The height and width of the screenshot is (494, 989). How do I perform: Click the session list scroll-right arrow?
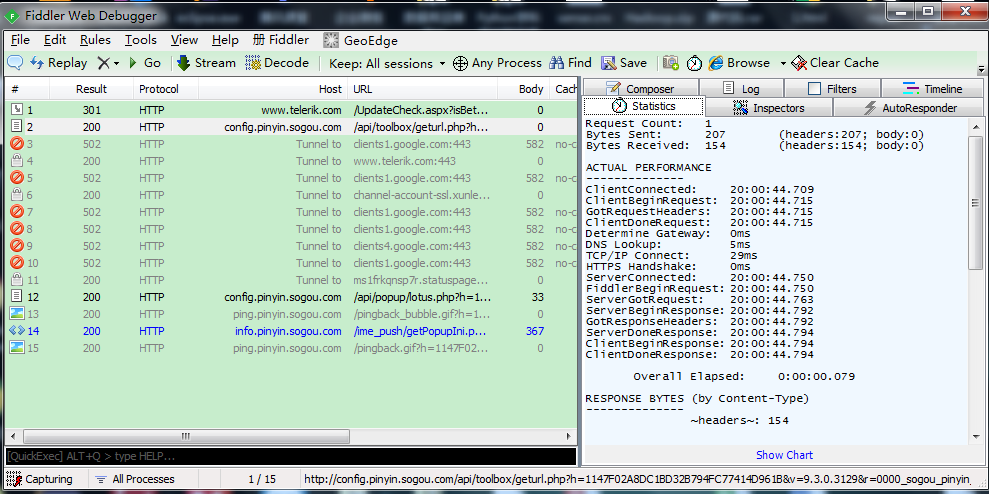click(570, 436)
